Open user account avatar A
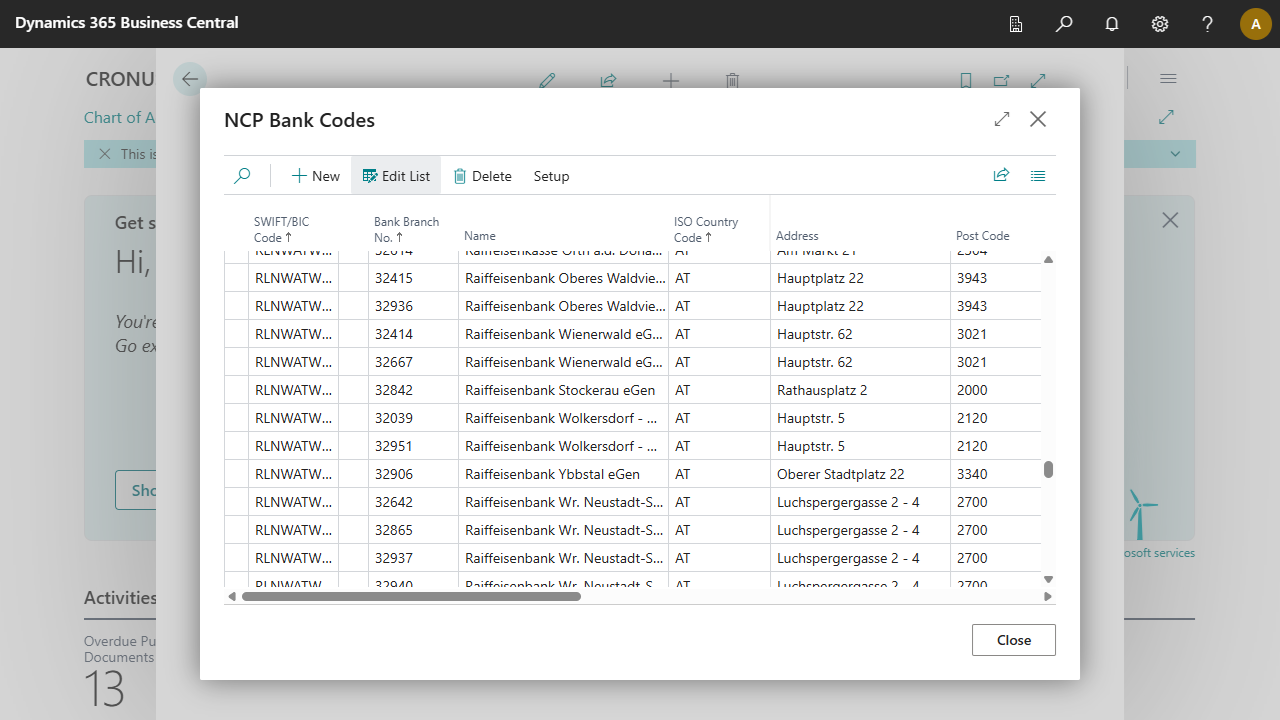The image size is (1280, 720). pos(1256,24)
